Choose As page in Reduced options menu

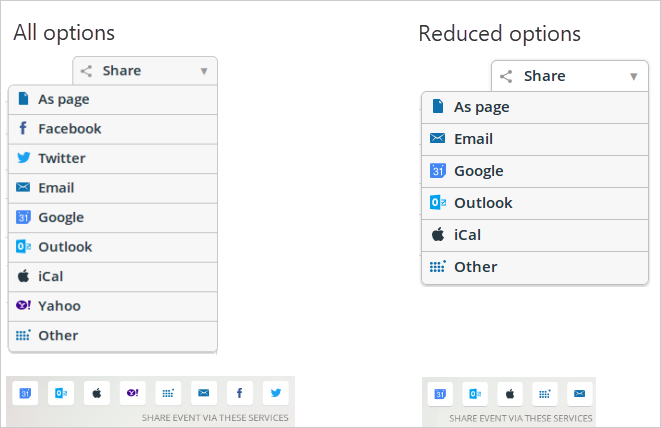tap(535, 108)
